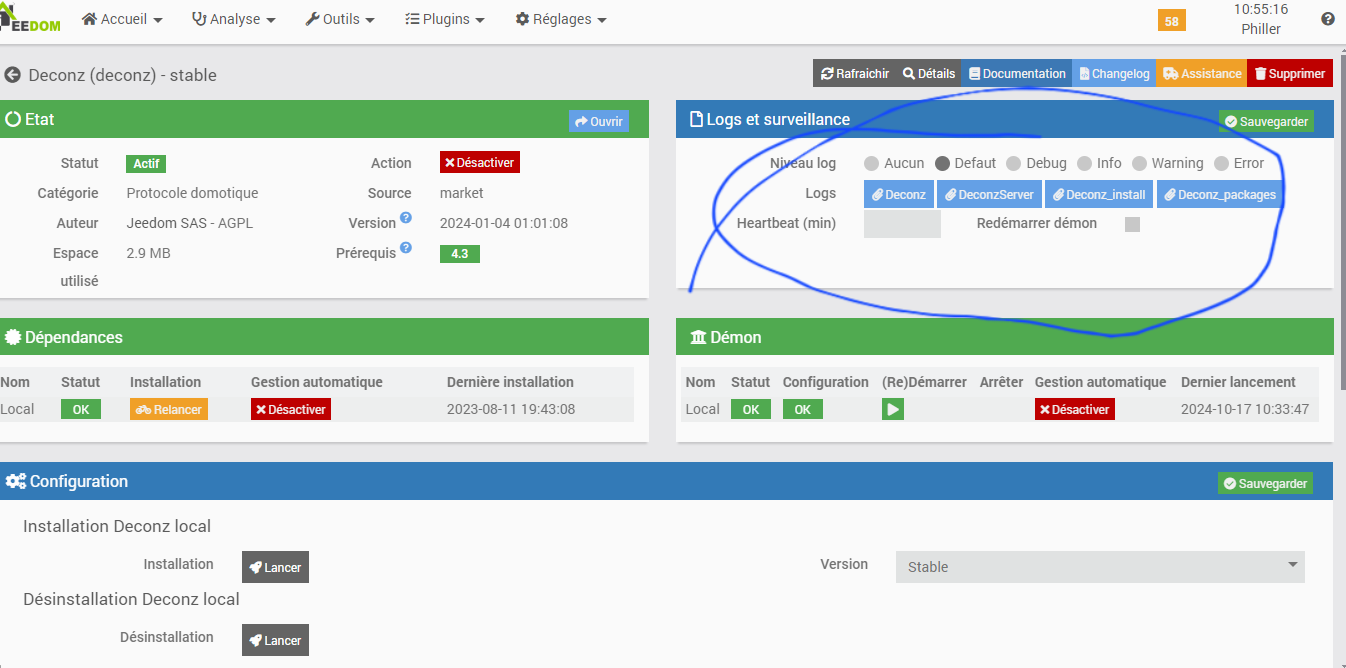Open the Deconz_packages log
1346x668 pixels.
[1220, 194]
